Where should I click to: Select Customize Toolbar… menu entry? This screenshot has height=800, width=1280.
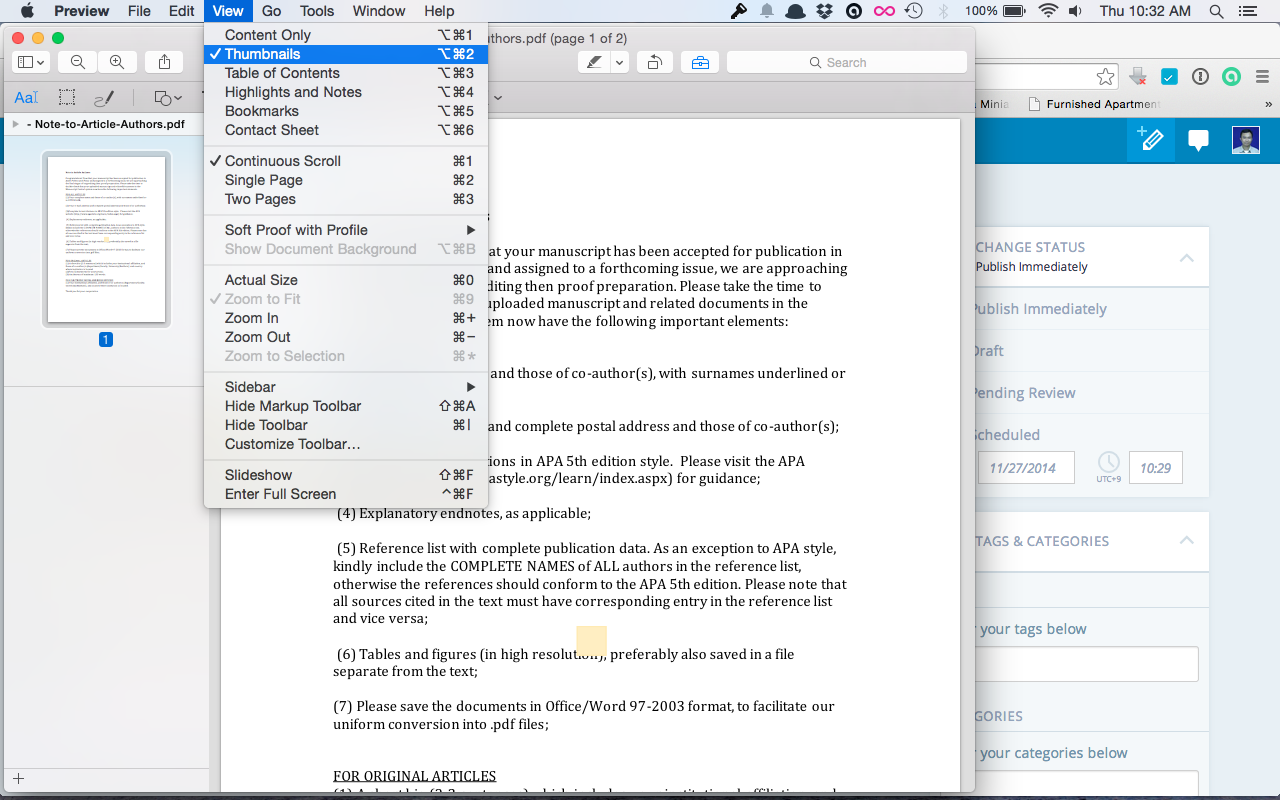click(292, 444)
